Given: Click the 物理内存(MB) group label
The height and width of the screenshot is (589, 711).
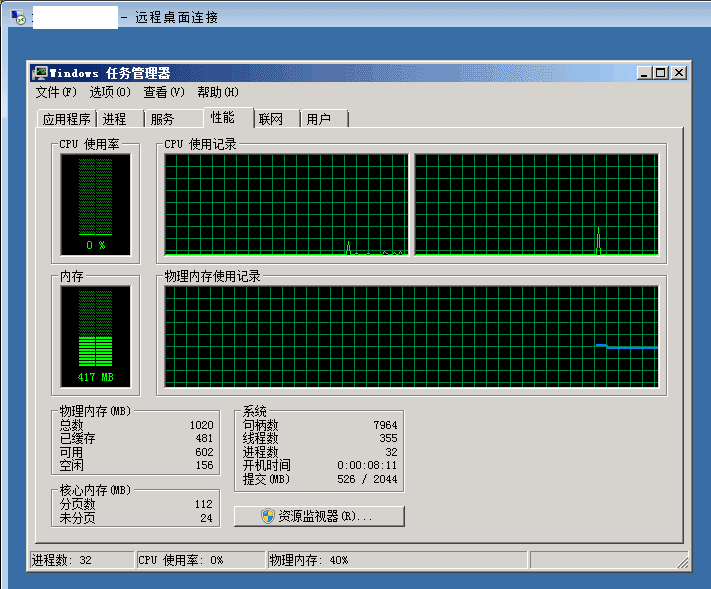Looking at the screenshot, I should click(x=95, y=411).
